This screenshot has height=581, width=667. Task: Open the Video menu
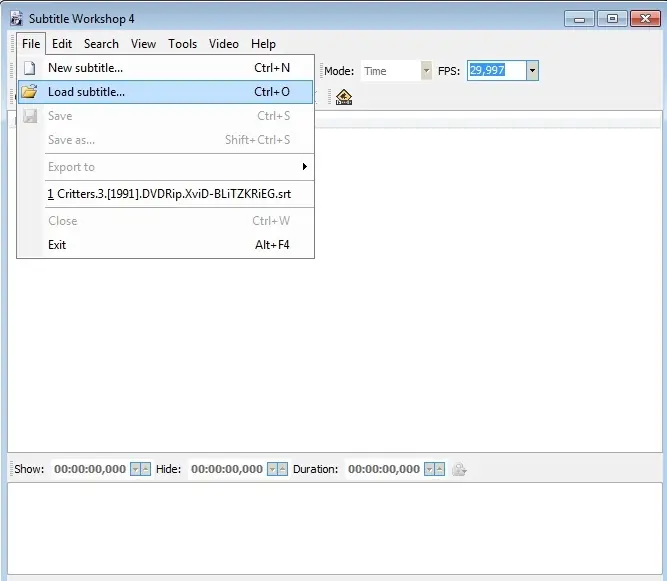(224, 44)
